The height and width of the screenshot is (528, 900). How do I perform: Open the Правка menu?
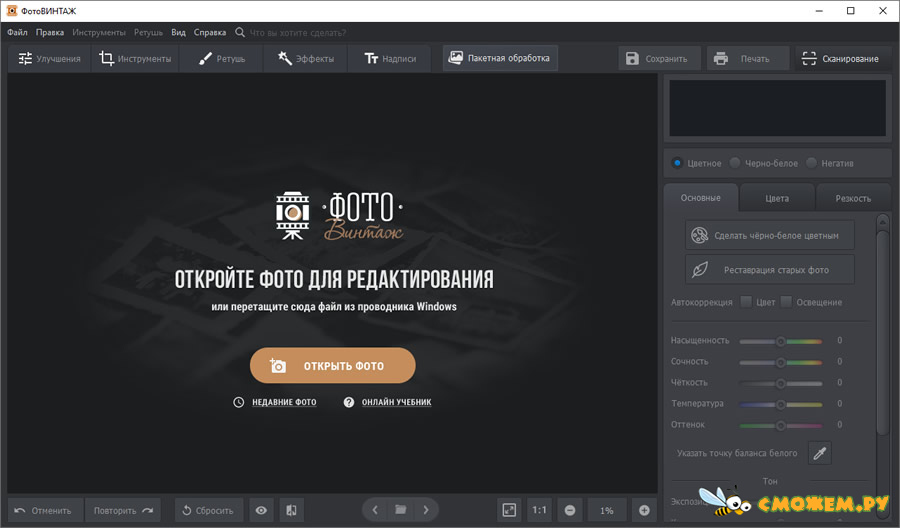[x=50, y=32]
